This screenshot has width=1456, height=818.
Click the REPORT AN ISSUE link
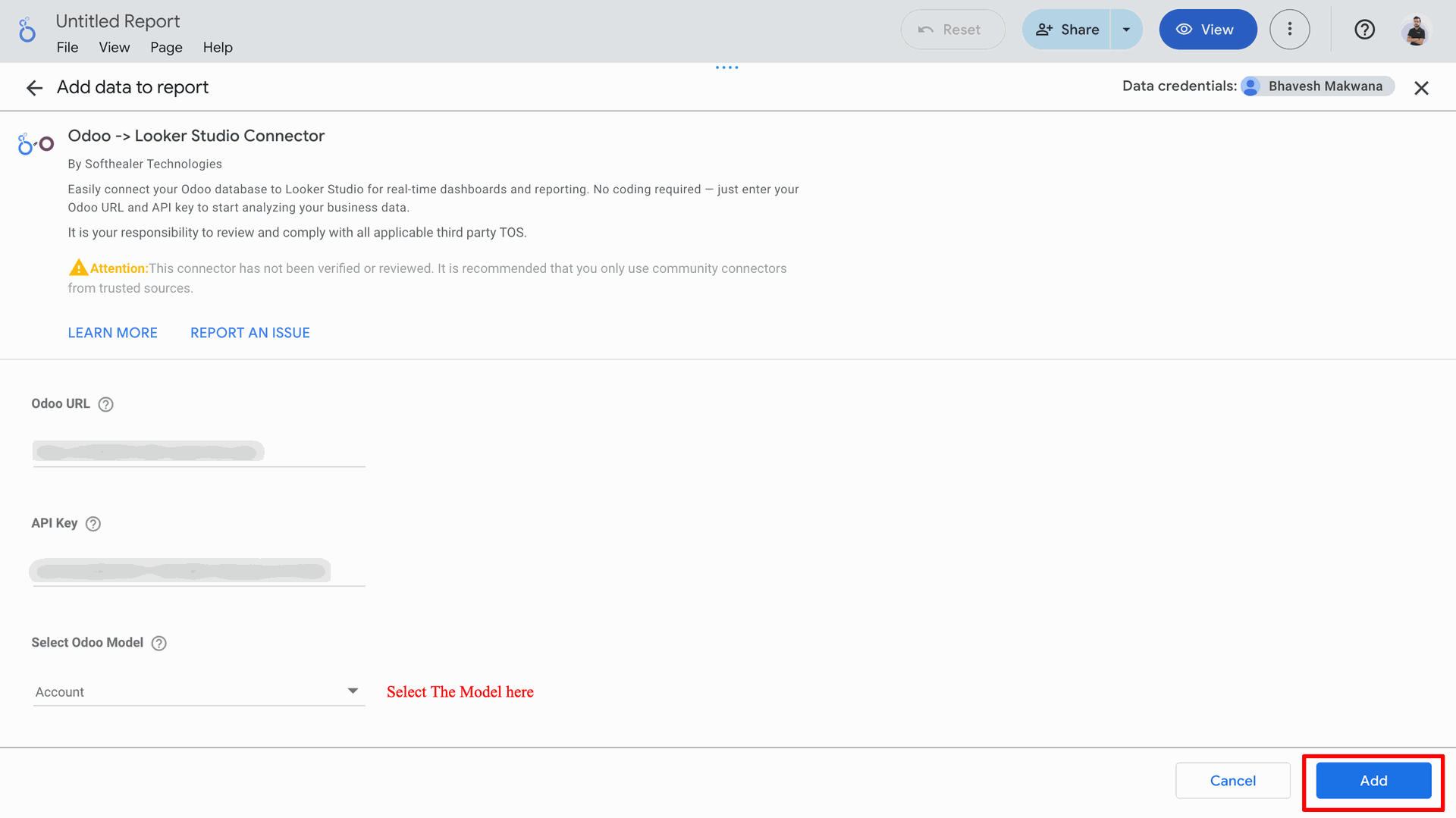tap(249, 333)
